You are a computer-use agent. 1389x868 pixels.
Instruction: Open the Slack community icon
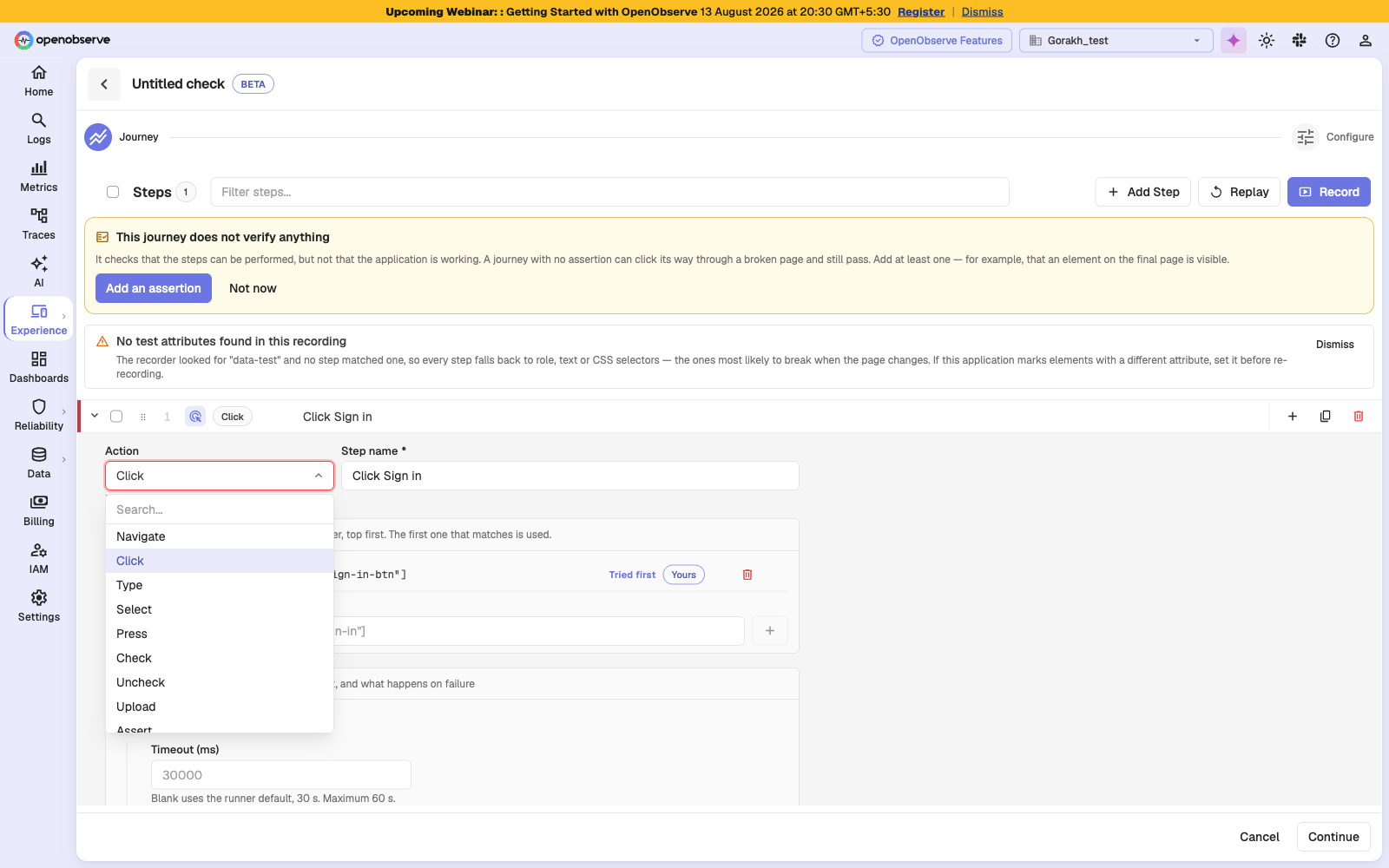[1300, 41]
